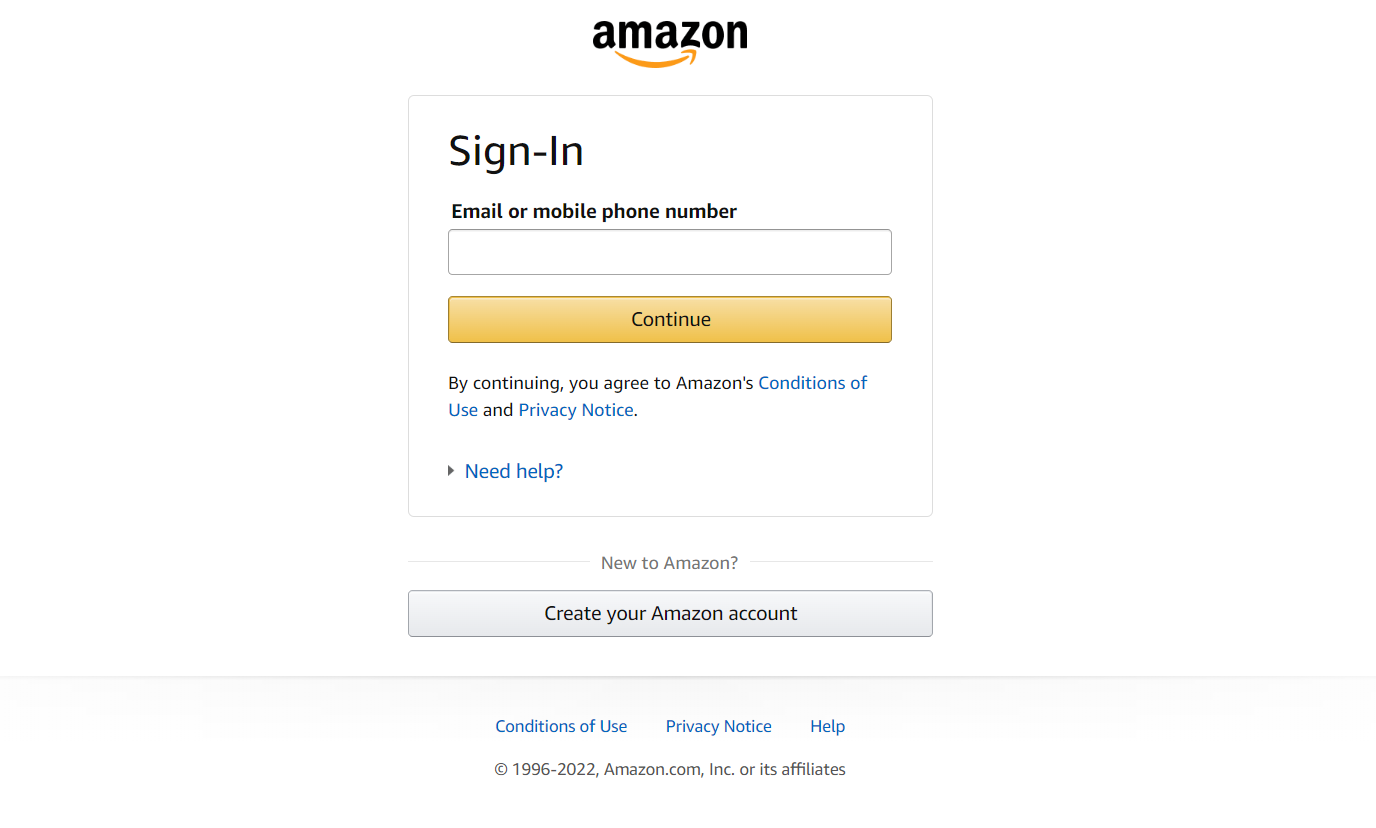Open the footer Help link
The width and height of the screenshot is (1376, 828).
(827, 726)
